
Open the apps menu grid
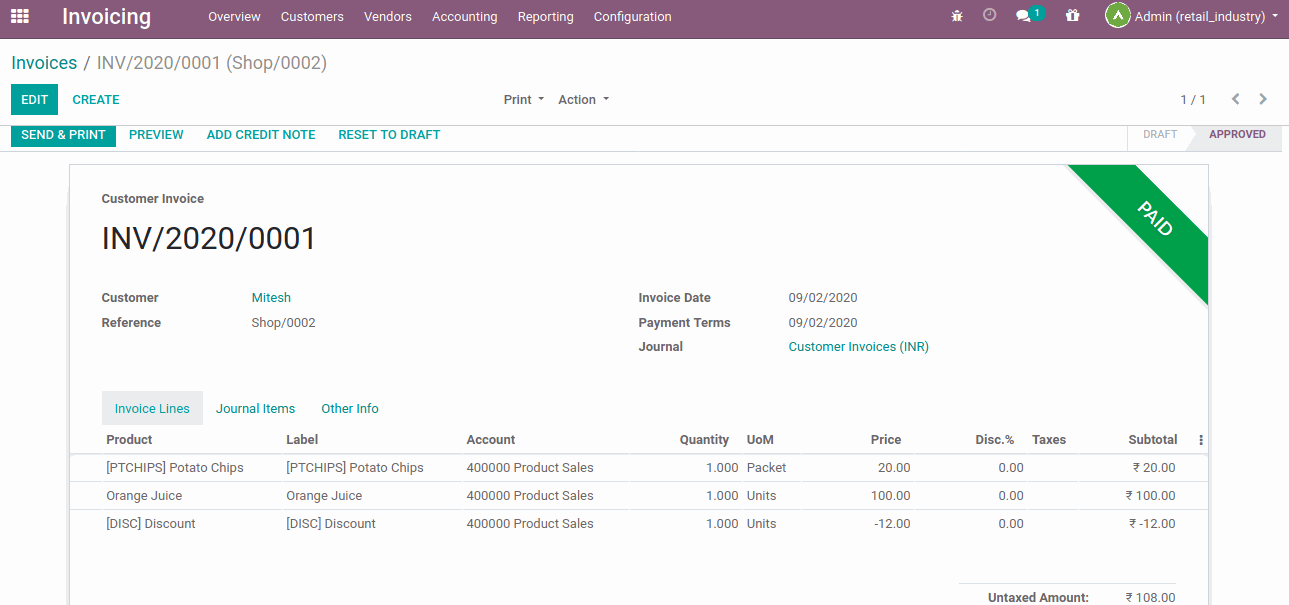coord(19,16)
